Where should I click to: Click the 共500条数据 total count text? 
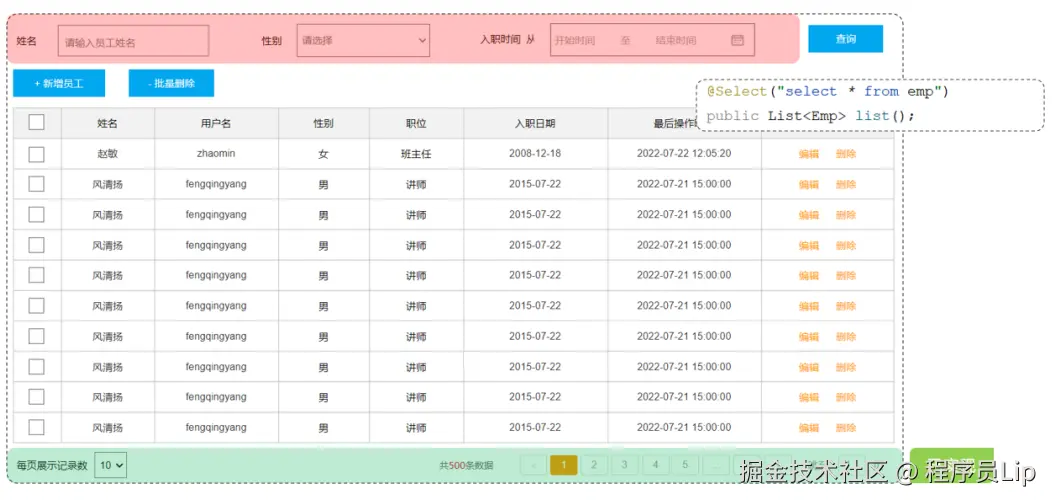[466, 465]
